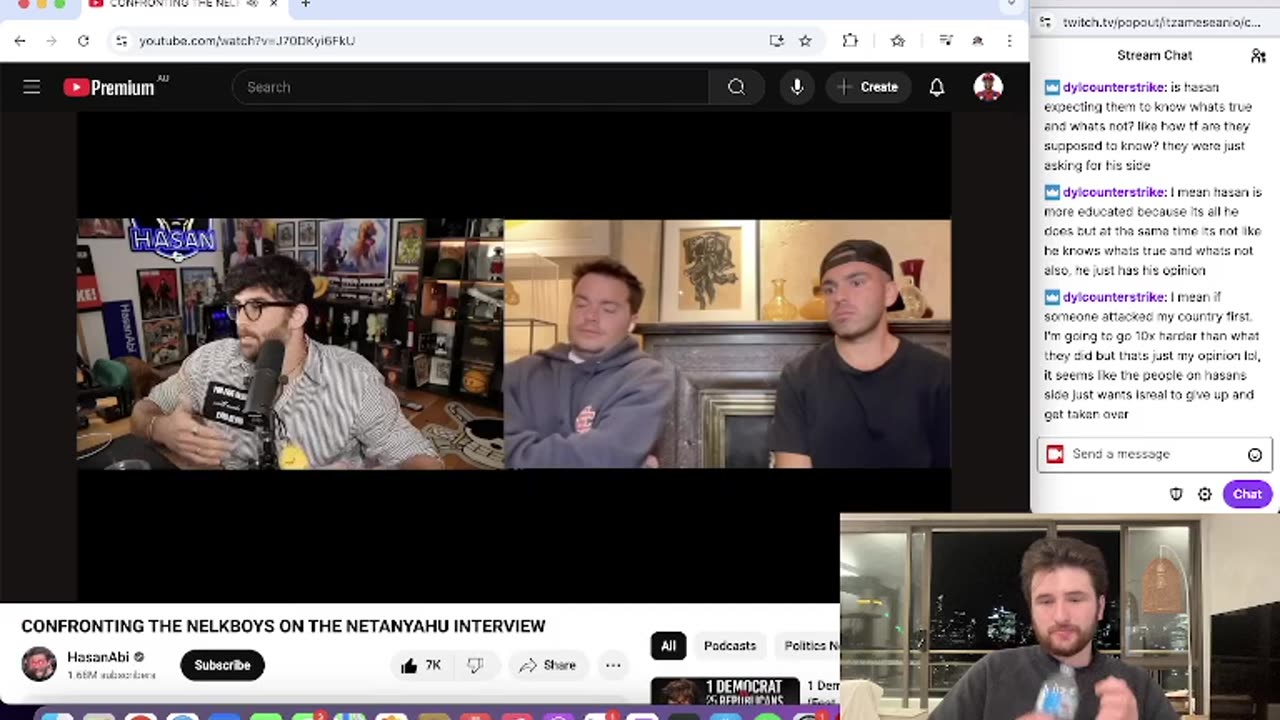1280x720 pixels.
Task: Open the Twitch chat settings gear
Action: 1205,494
